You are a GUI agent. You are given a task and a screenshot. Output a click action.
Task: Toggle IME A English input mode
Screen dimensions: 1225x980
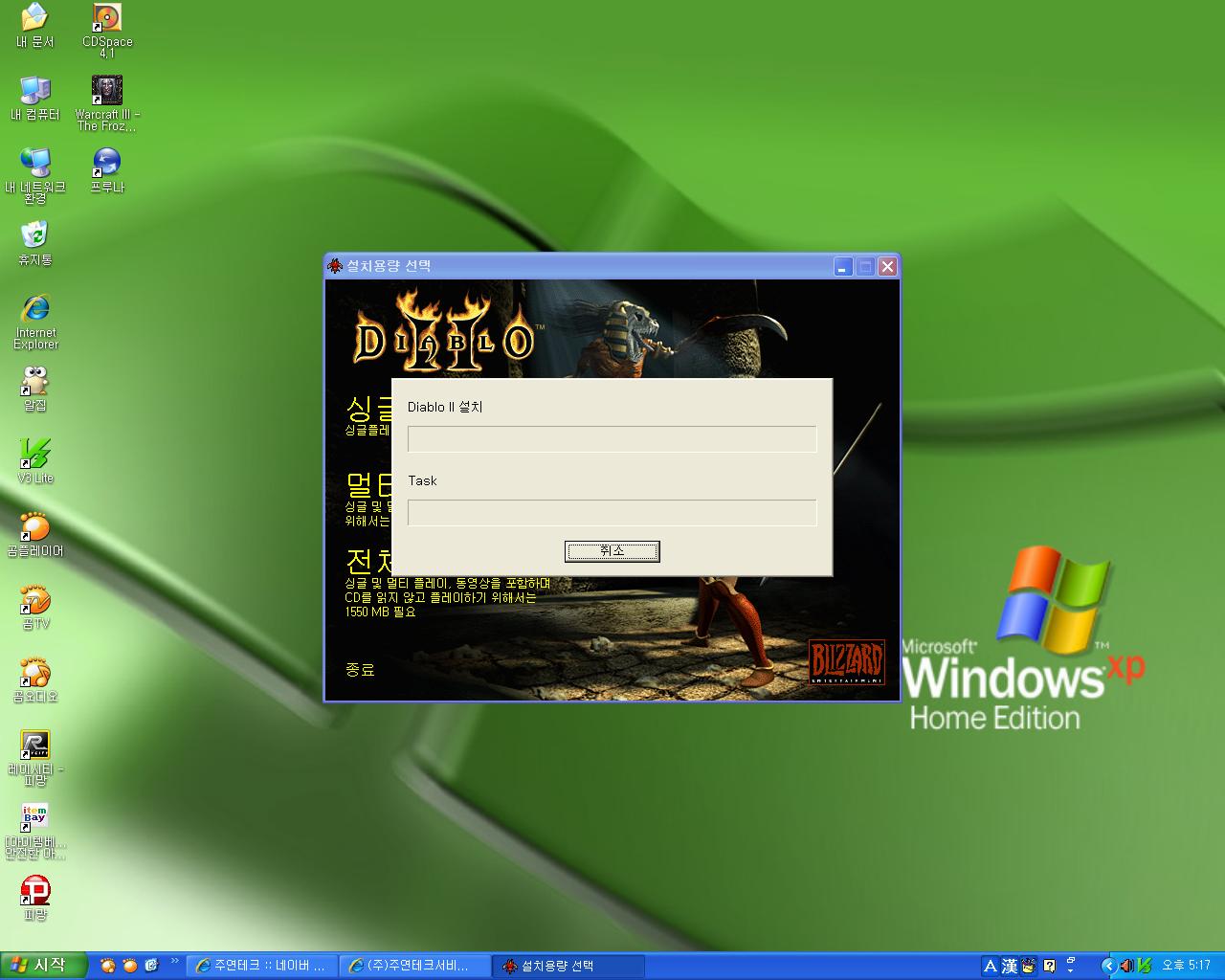coord(991,967)
